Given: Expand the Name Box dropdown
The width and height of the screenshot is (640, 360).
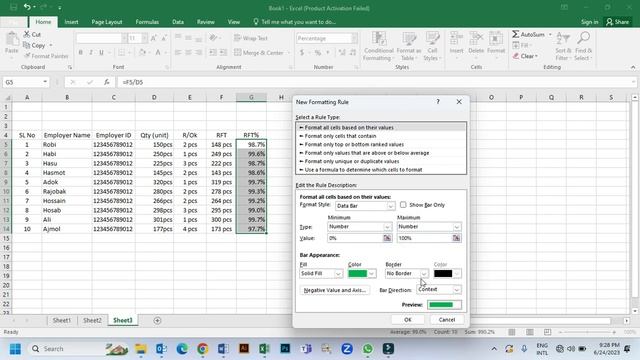Looking at the screenshot, I should 45,82.
